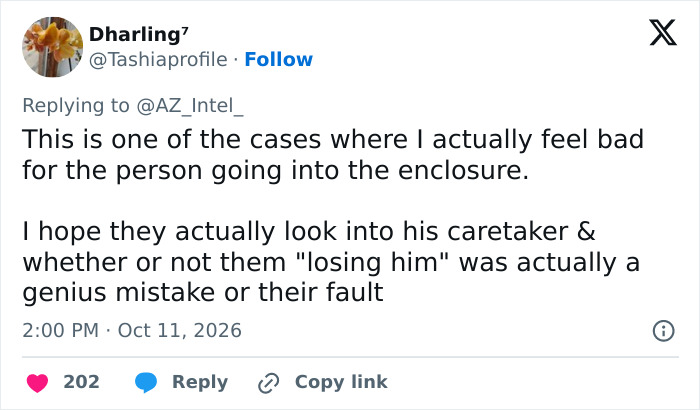700x410 pixels.
Task: Click the Reply text label
Action: (200, 382)
